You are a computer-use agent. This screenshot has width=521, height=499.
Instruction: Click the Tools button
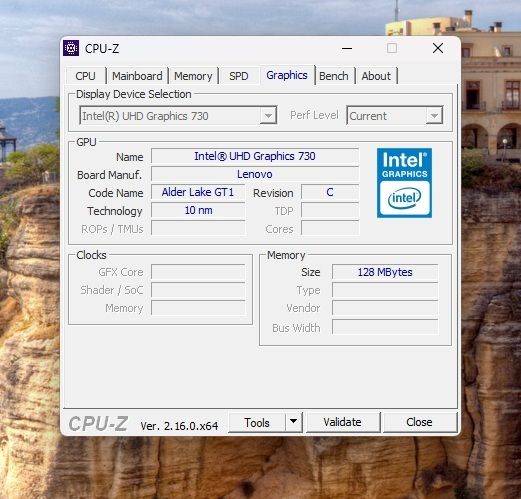click(x=257, y=422)
